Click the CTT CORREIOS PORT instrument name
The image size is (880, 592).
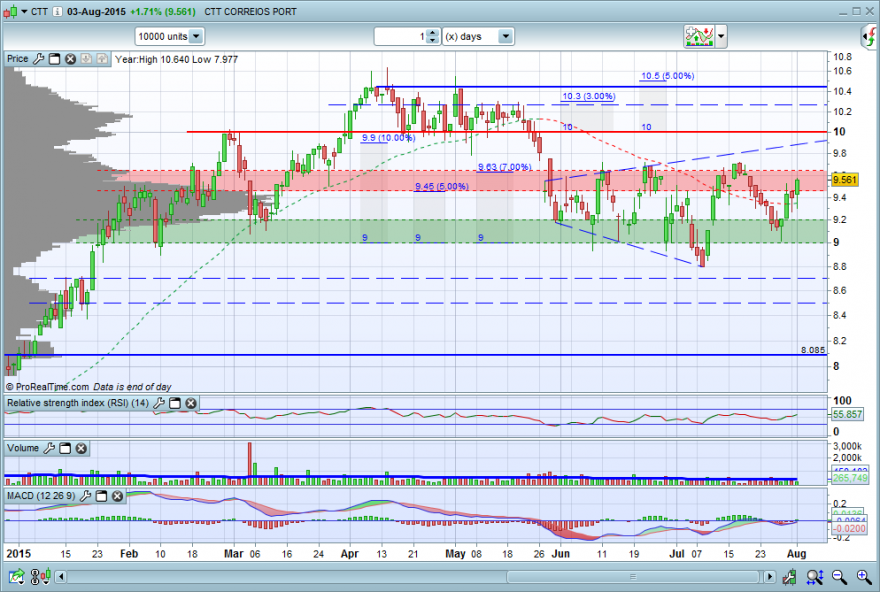pyautogui.click(x=250, y=11)
